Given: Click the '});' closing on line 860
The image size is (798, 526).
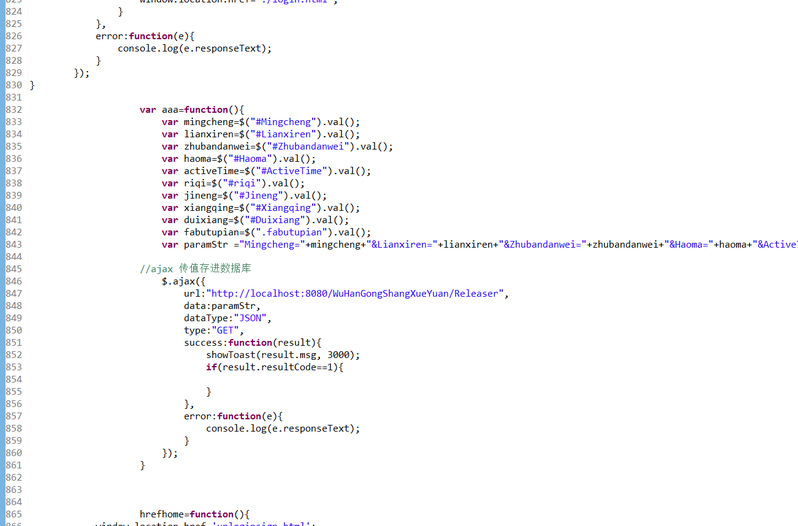Looking at the screenshot, I should click(x=170, y=453).
